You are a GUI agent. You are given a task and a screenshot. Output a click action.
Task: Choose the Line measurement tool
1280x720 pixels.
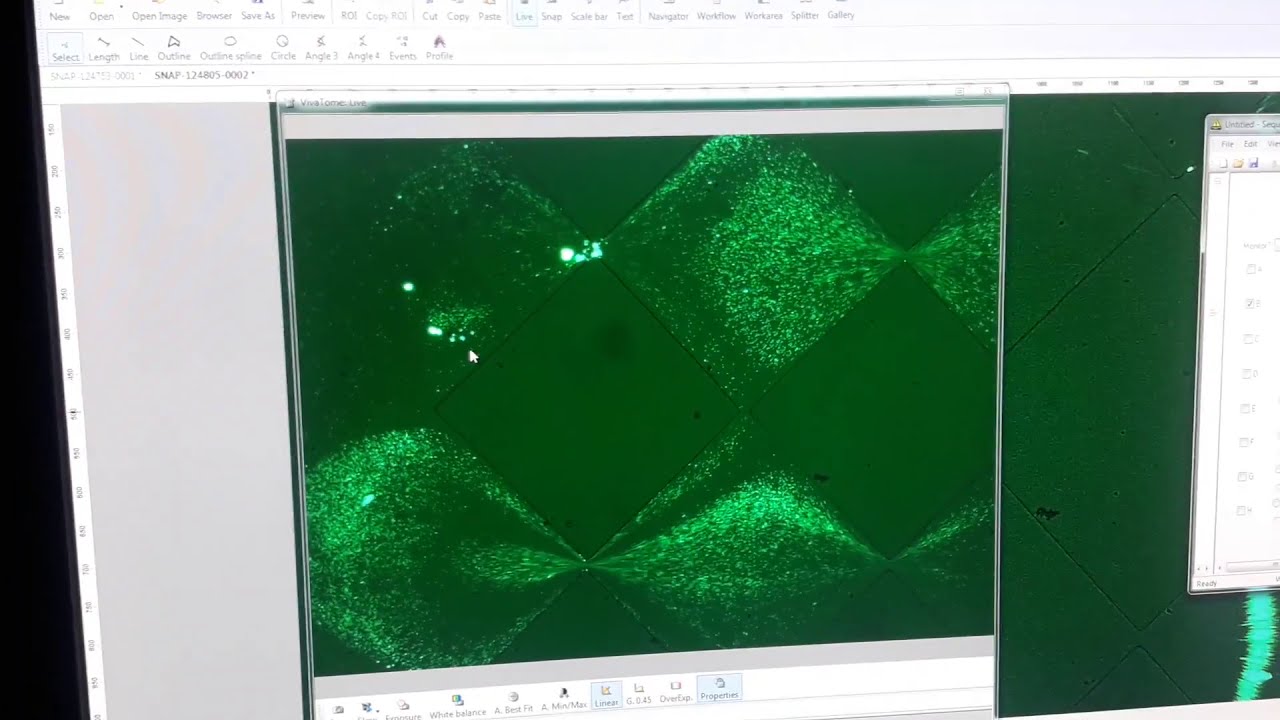(138, 49)
